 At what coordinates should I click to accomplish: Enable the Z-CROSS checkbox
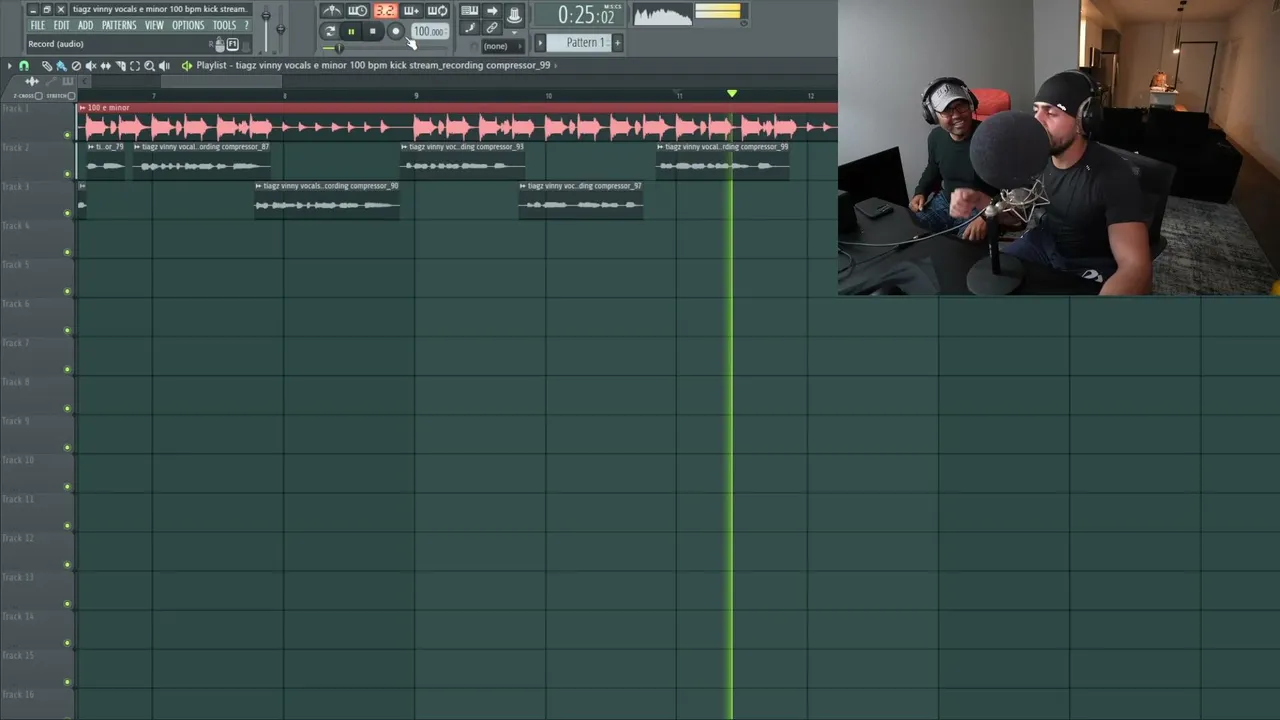click(x=39, y=96)
